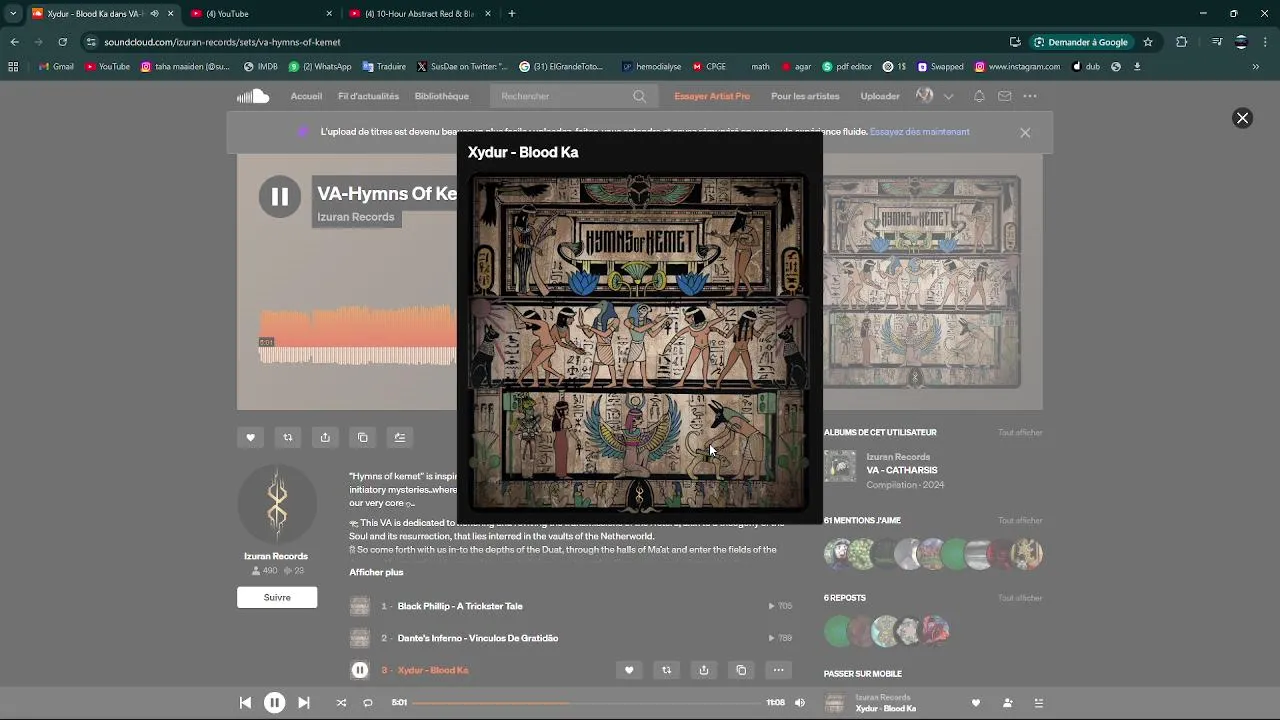Screen dimensions: 1280x720
Task: Open the Accueil tab
Action: [306, 96]
